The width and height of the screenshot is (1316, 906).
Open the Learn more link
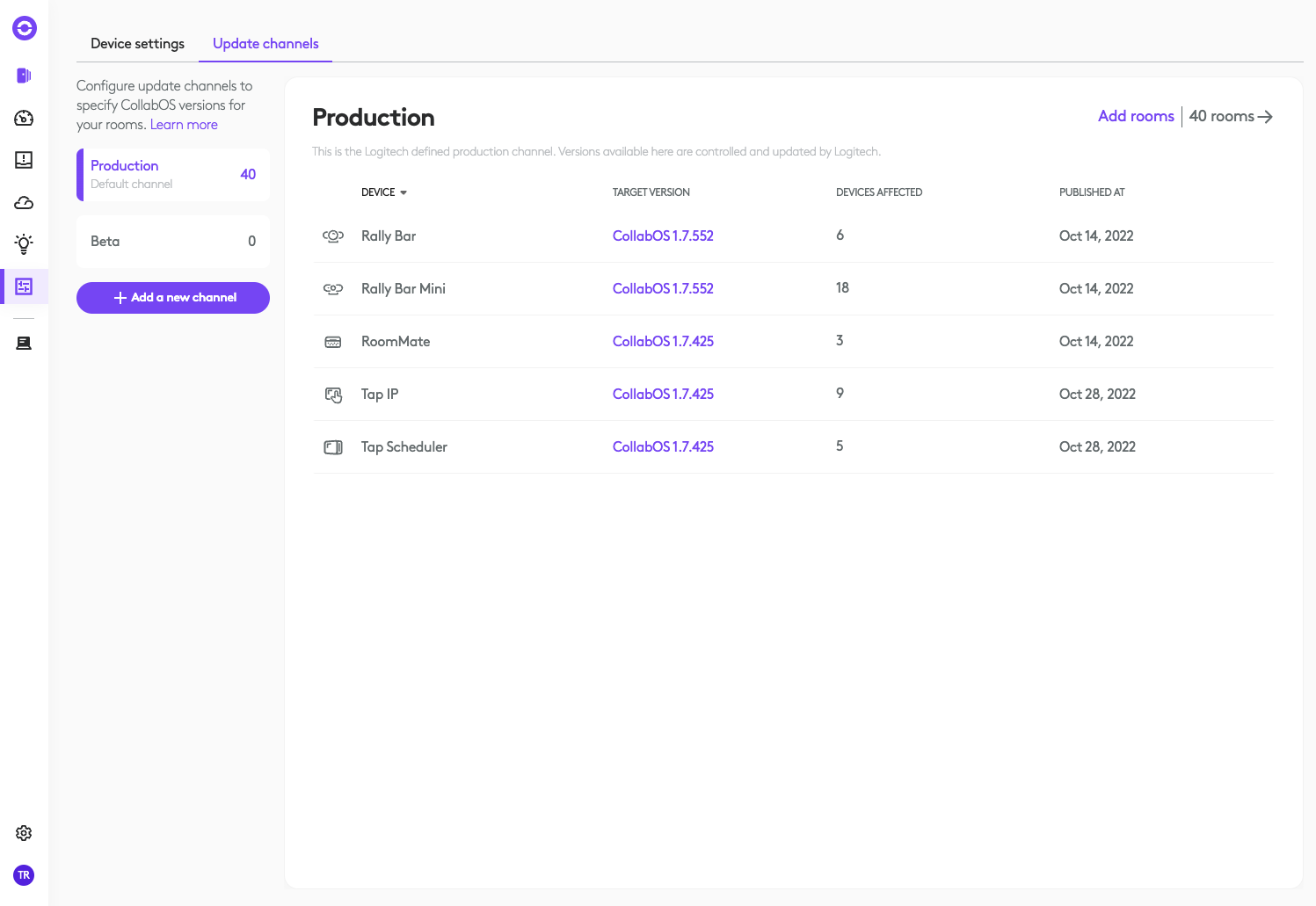pos(184,125)
